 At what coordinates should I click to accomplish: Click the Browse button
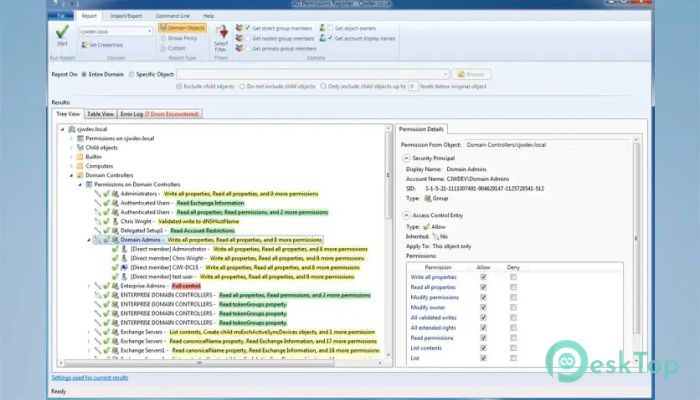[471, 74]
